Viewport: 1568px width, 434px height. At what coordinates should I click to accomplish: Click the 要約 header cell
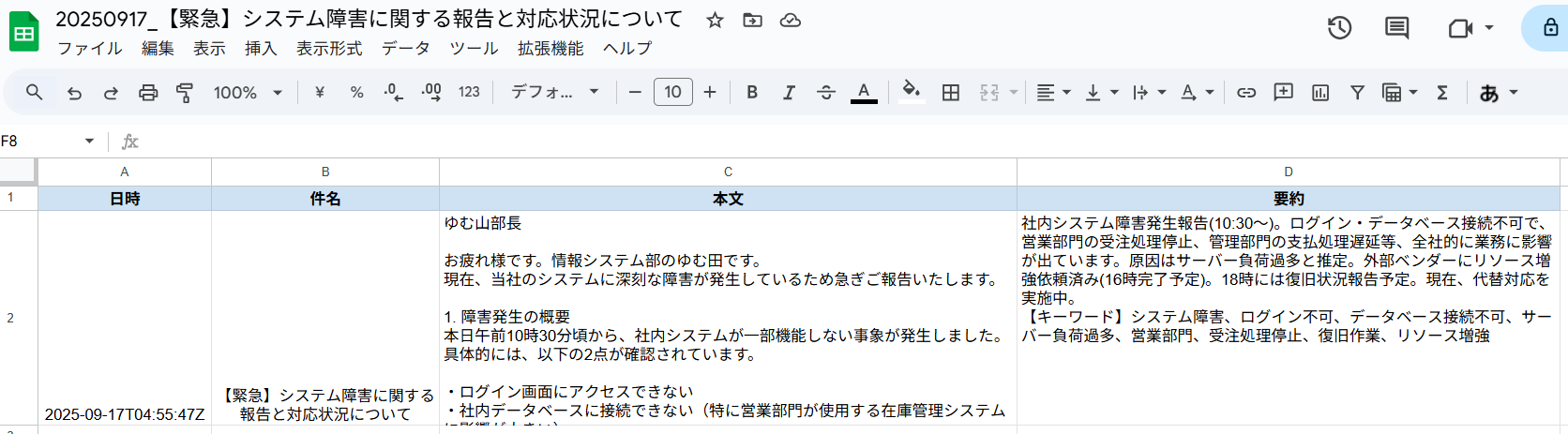point(1289,199)
